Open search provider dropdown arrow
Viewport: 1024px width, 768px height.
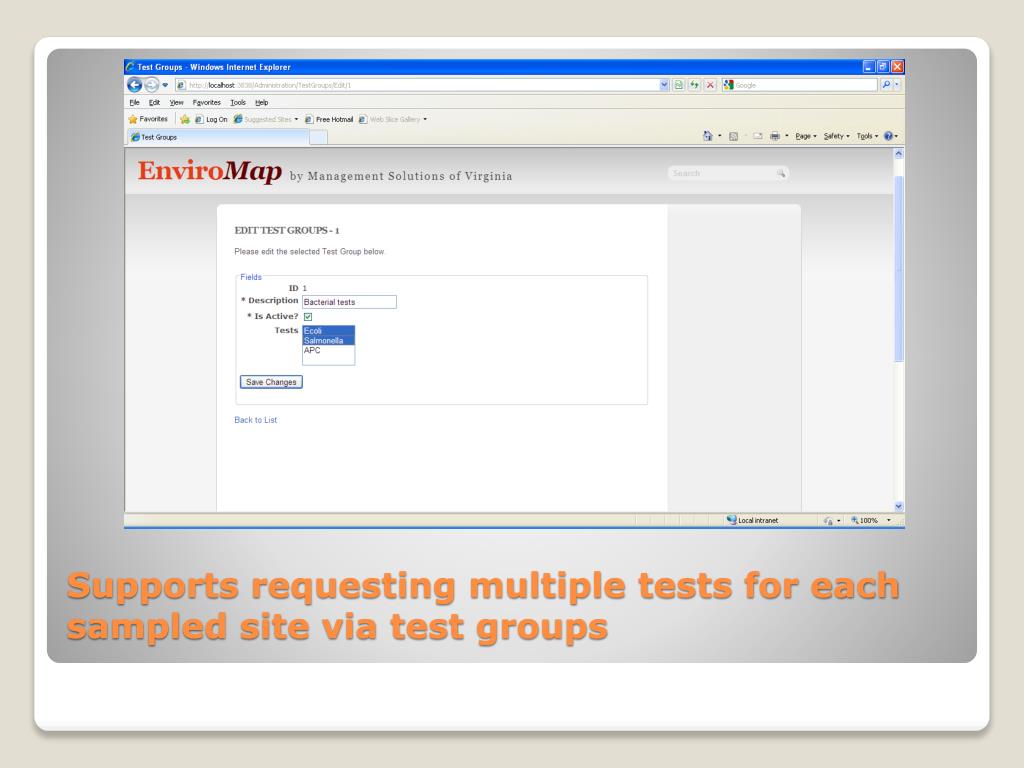tap(897, 85)
